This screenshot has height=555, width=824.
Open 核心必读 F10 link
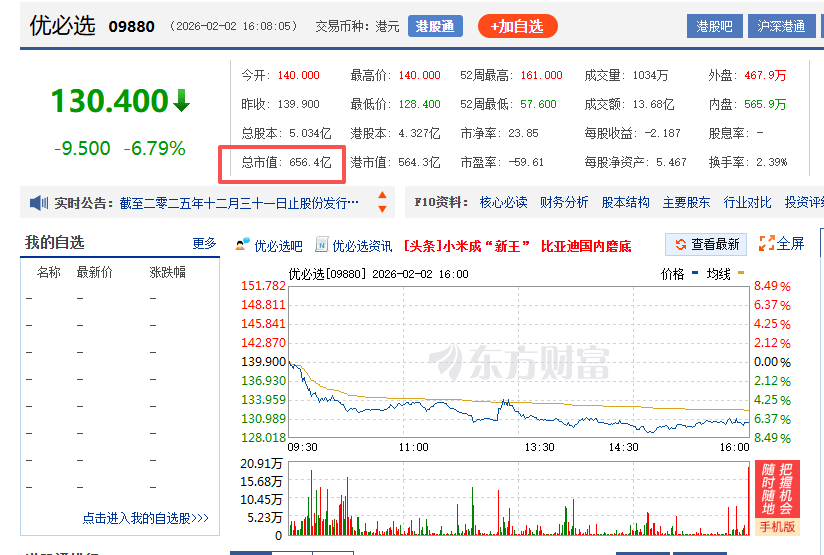(503, 202)
